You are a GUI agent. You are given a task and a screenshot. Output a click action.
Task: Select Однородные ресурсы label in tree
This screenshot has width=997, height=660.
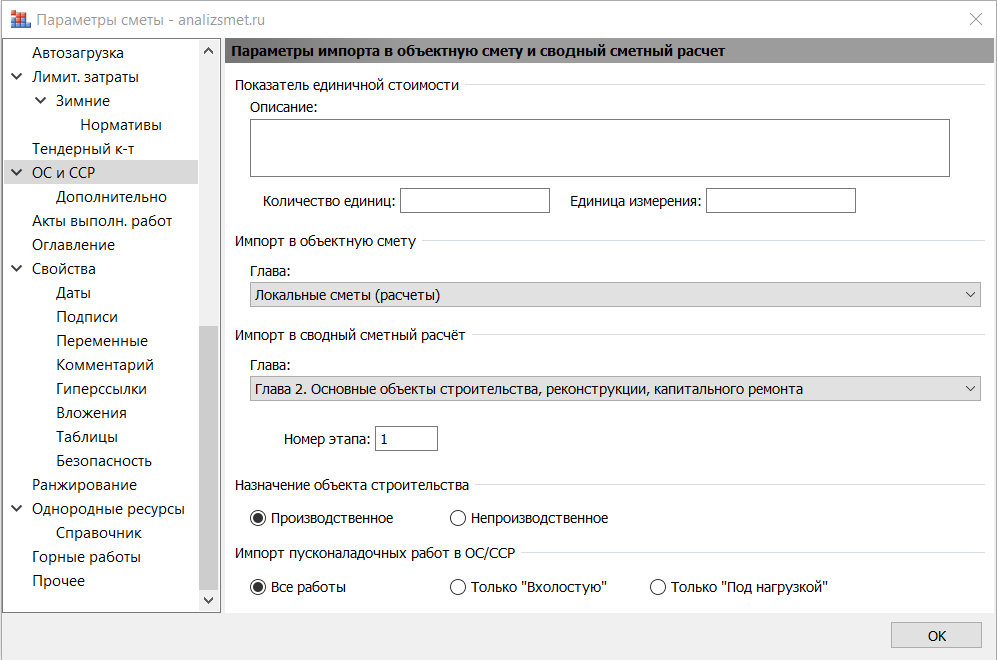pyautogui.click(x=108, y=509)
